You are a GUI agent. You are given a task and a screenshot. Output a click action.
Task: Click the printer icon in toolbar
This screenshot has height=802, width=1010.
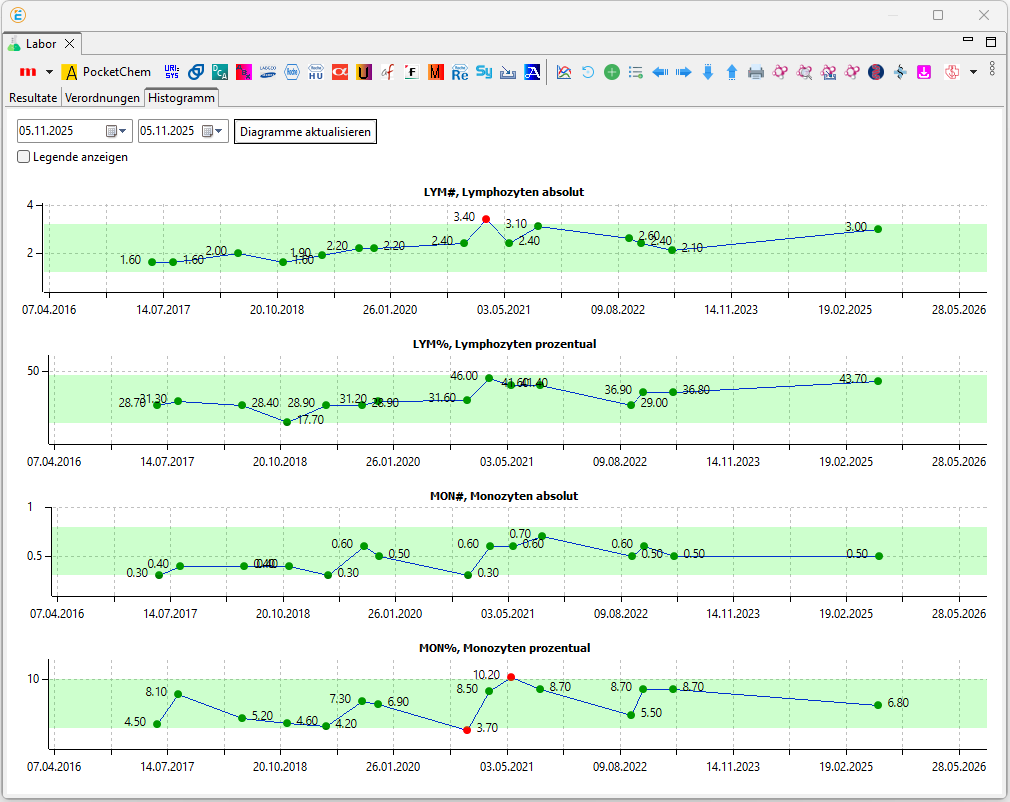[756, 72]
